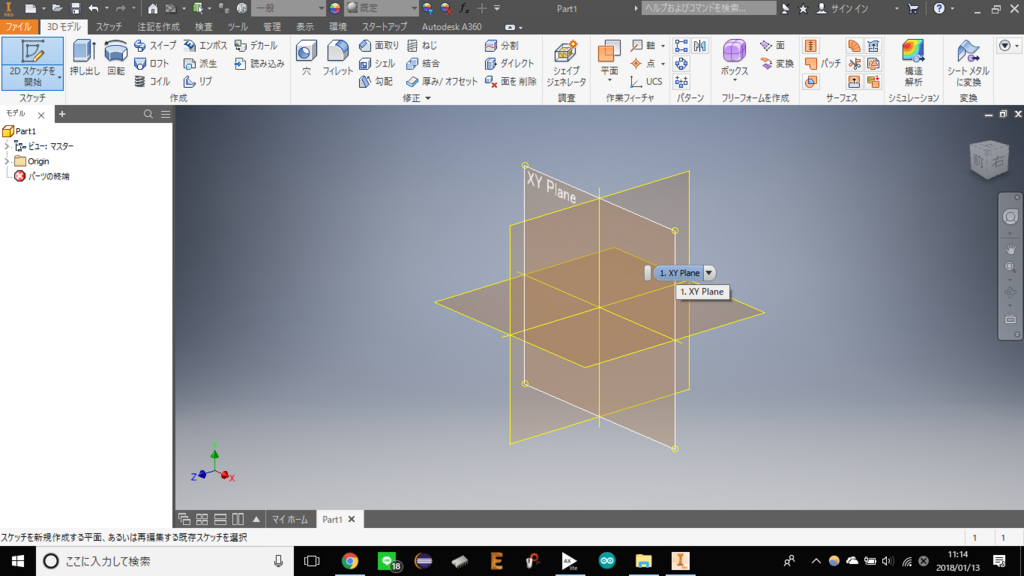Choose the 面取り chamfer tool
The width and height of the screenshot is (1024, 576).
click(379, 46)
